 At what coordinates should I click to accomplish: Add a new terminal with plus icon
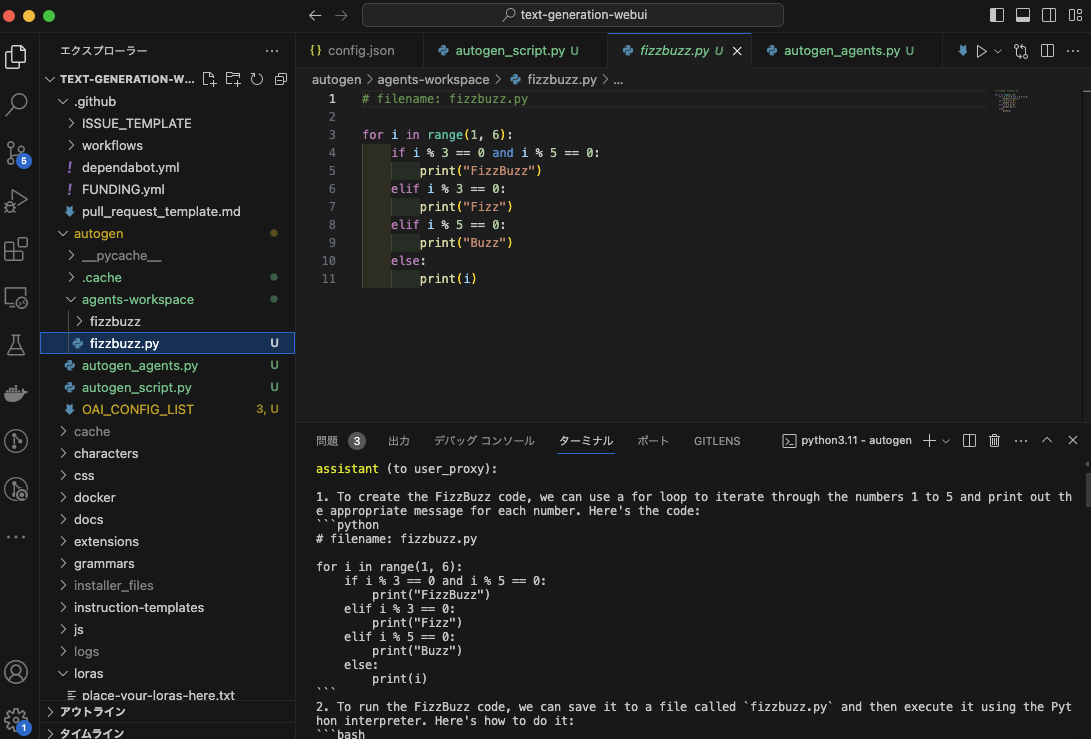click(x=929, y=440)
